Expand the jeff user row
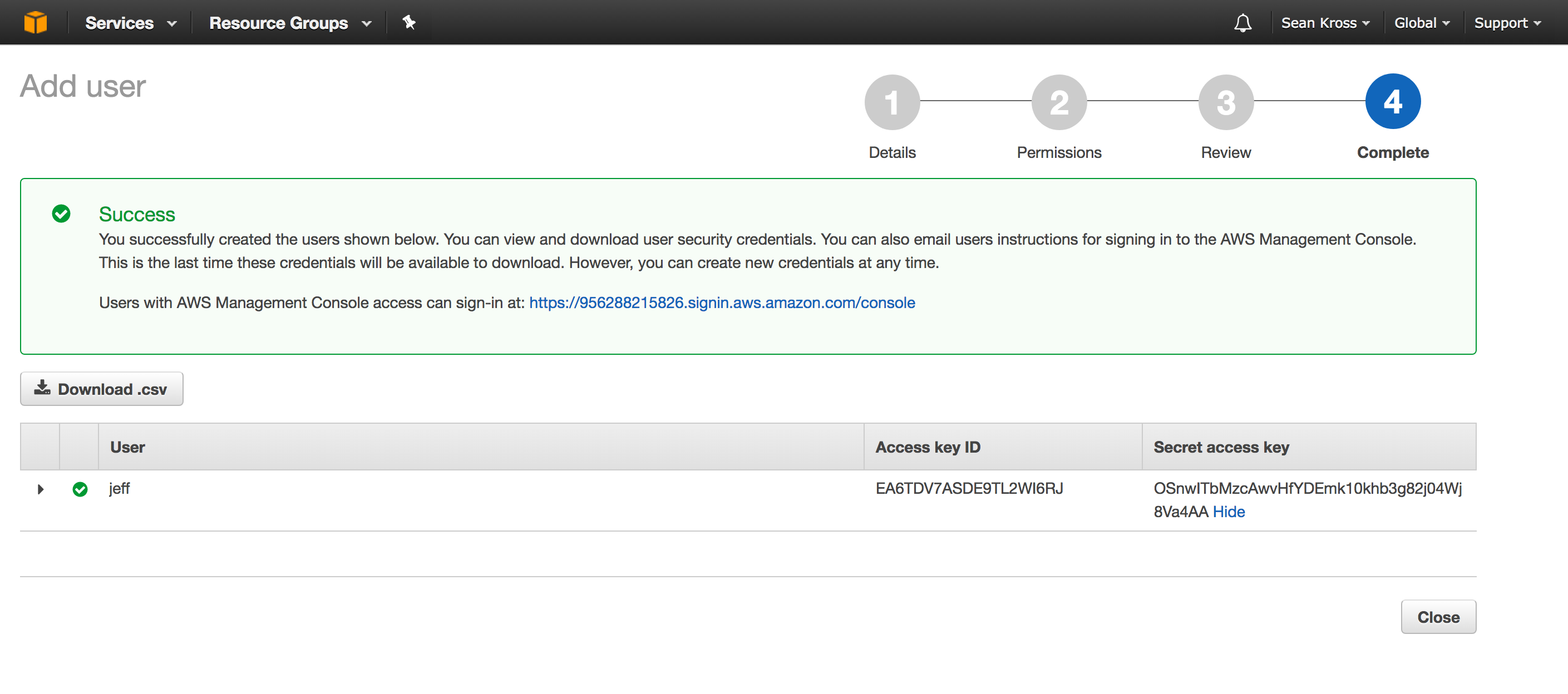 (x=40, y=489)
